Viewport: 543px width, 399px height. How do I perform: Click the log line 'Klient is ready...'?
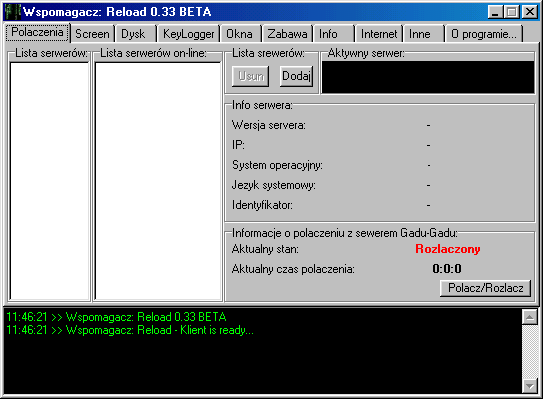pos(130,330)
